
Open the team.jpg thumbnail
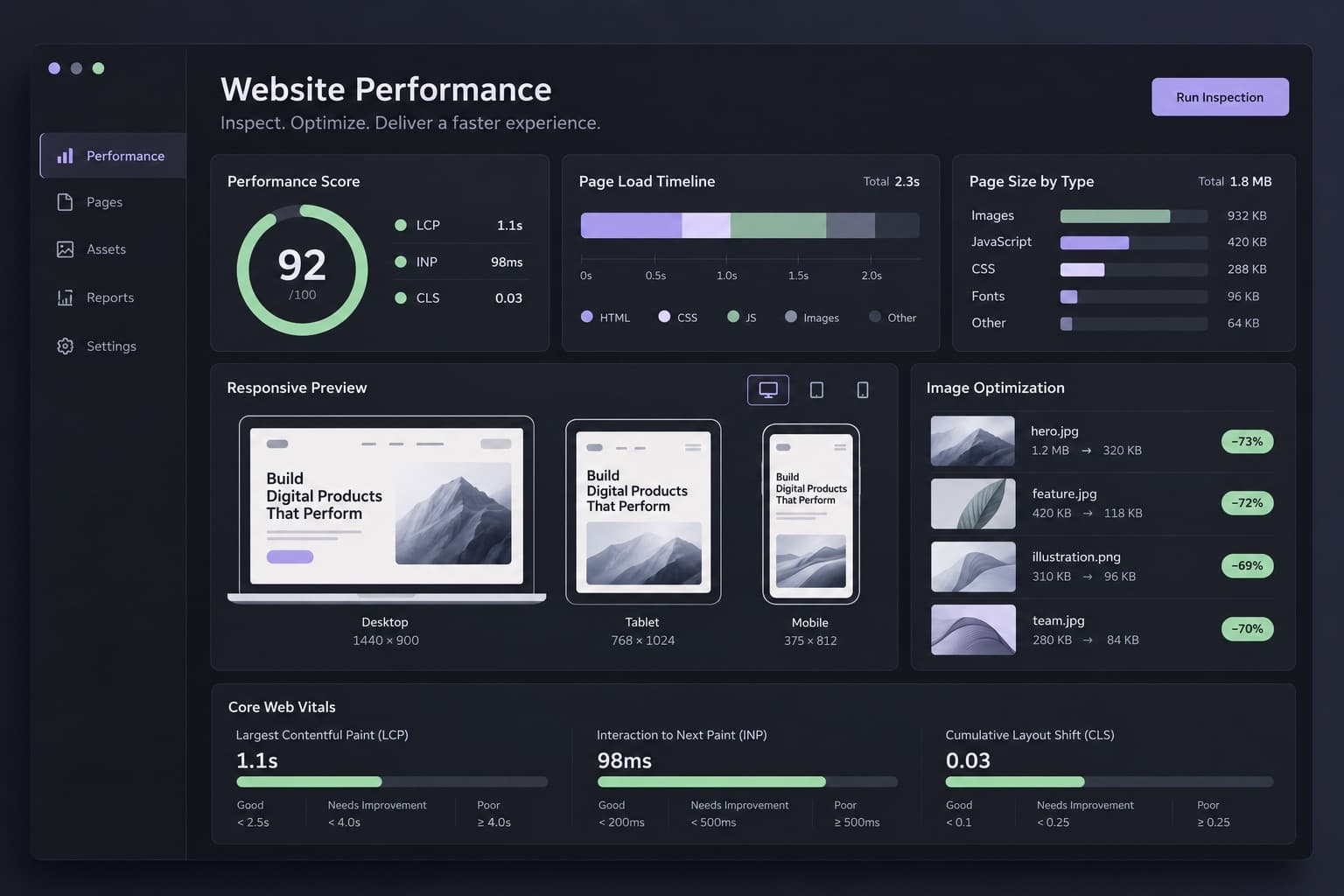click(x=973, y=629)
